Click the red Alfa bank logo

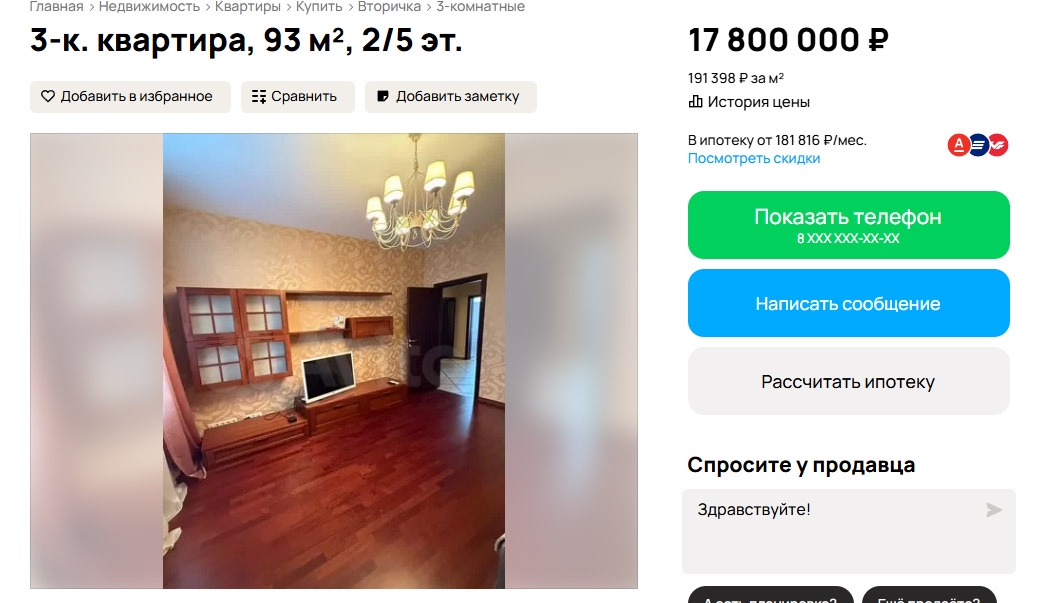pos(959,145)
